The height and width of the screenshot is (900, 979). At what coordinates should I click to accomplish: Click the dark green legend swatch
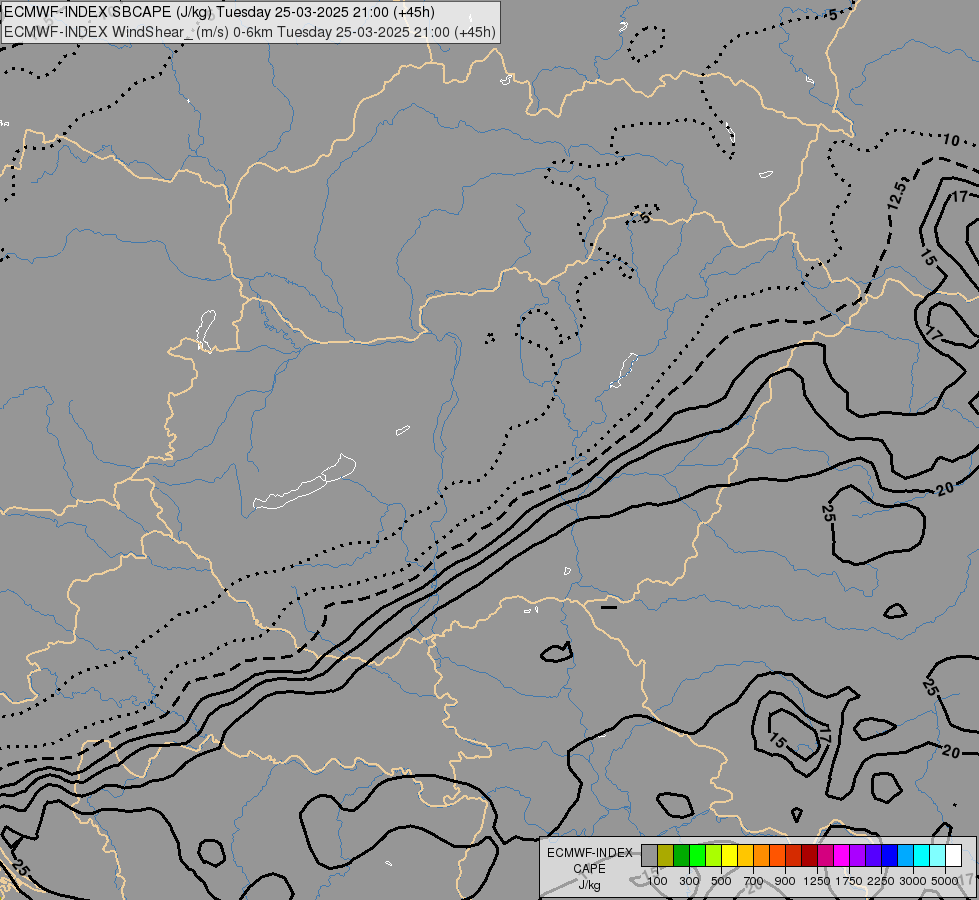[682, 856]
